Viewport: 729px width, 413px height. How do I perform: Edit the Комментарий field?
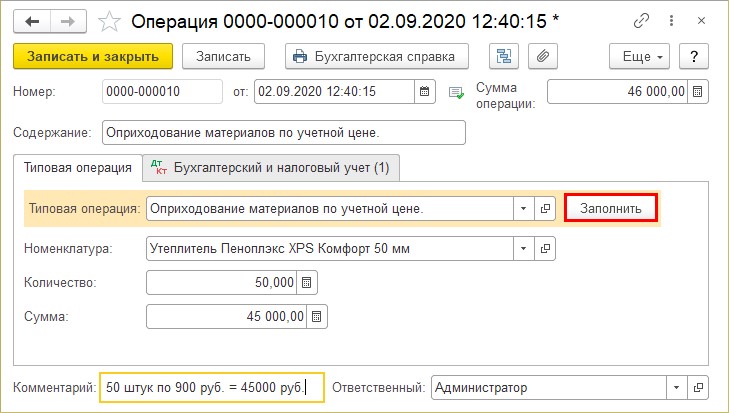point(212,387)
